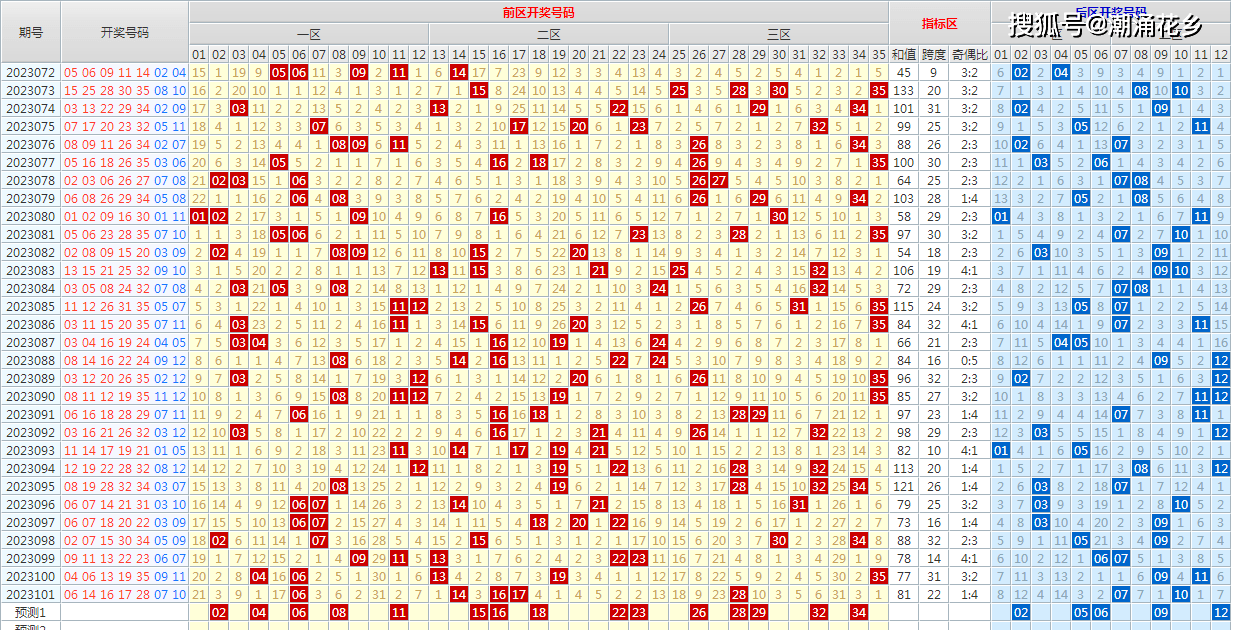Select period number 2023084
This screenshot has width=1233, height=630.
(x=31, y=288)
